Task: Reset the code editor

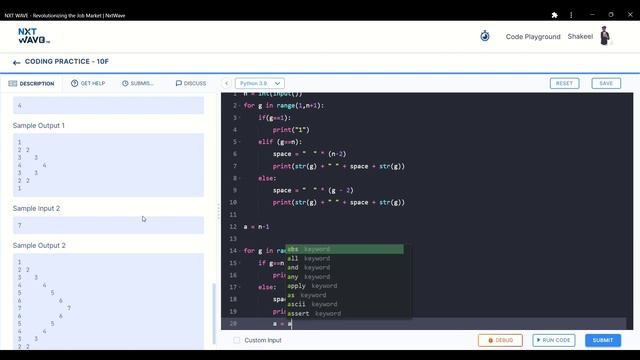Action: click(x=564, y=83)
